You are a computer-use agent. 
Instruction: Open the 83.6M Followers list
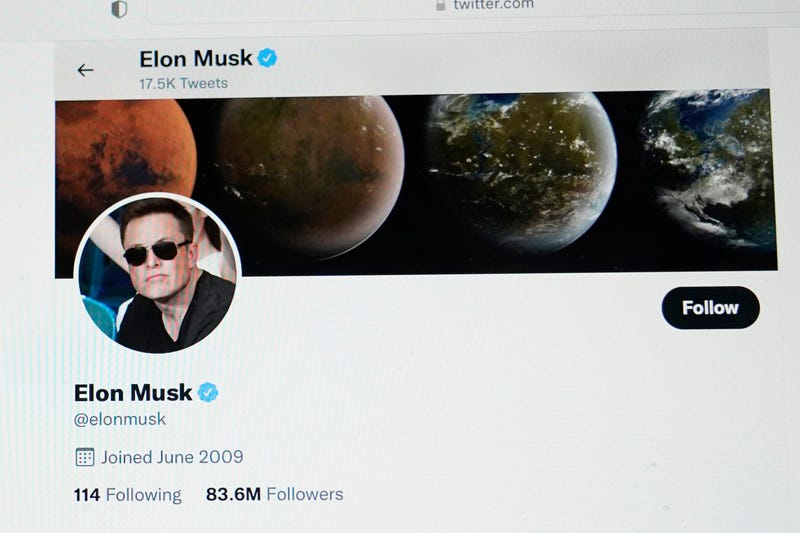tap(274, 494)
